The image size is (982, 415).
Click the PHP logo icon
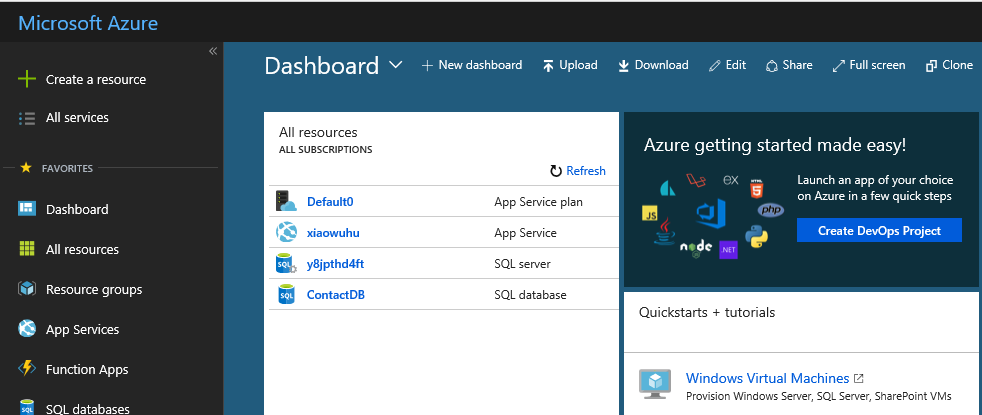771,210
